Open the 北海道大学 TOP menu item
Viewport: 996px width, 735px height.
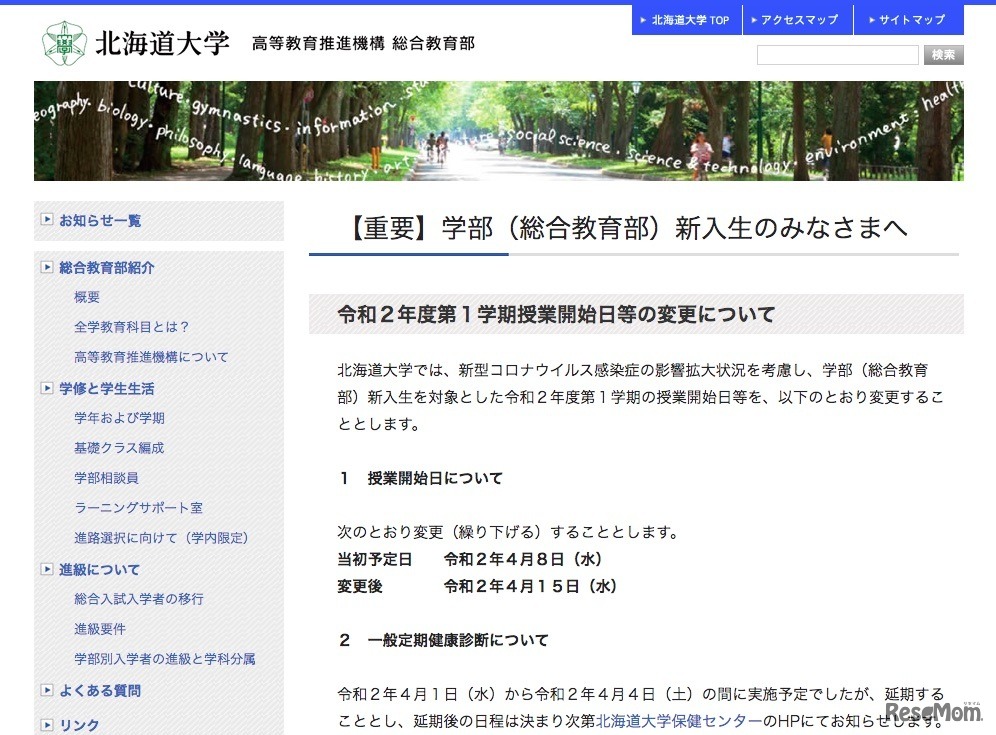(685, 18)
